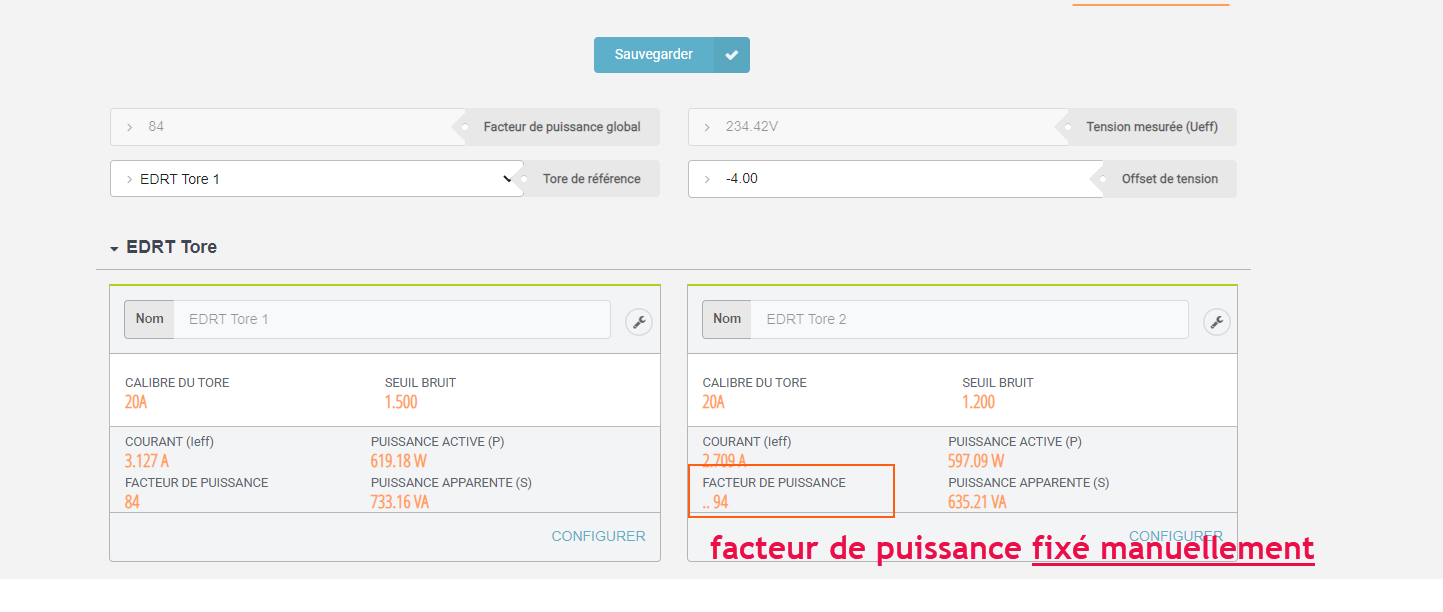Click the Nom field of EDRT Tore 1
The image size is (1443, 612).
(392, 319)
